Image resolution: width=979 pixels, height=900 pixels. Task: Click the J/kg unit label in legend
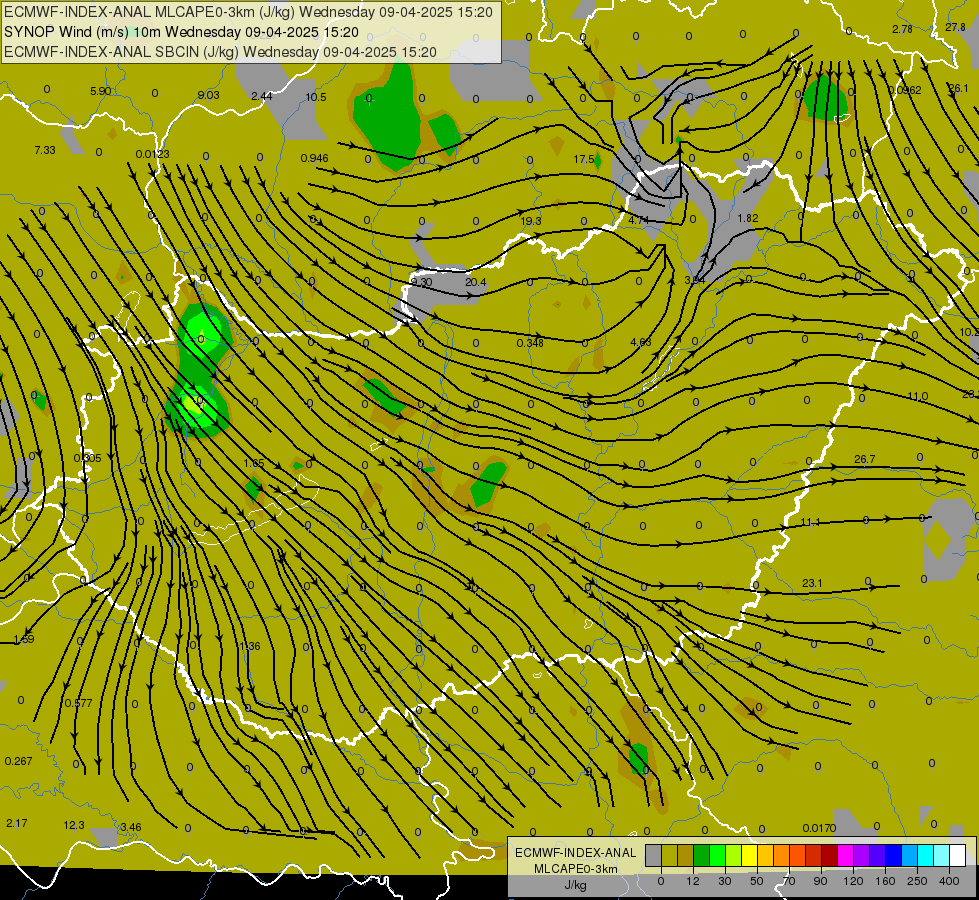click(575, 885)
